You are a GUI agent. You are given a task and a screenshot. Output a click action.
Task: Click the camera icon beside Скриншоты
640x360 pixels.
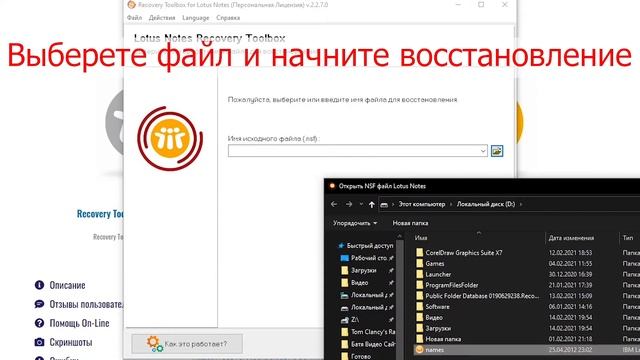pyautogui.click(x=39, y=342)
